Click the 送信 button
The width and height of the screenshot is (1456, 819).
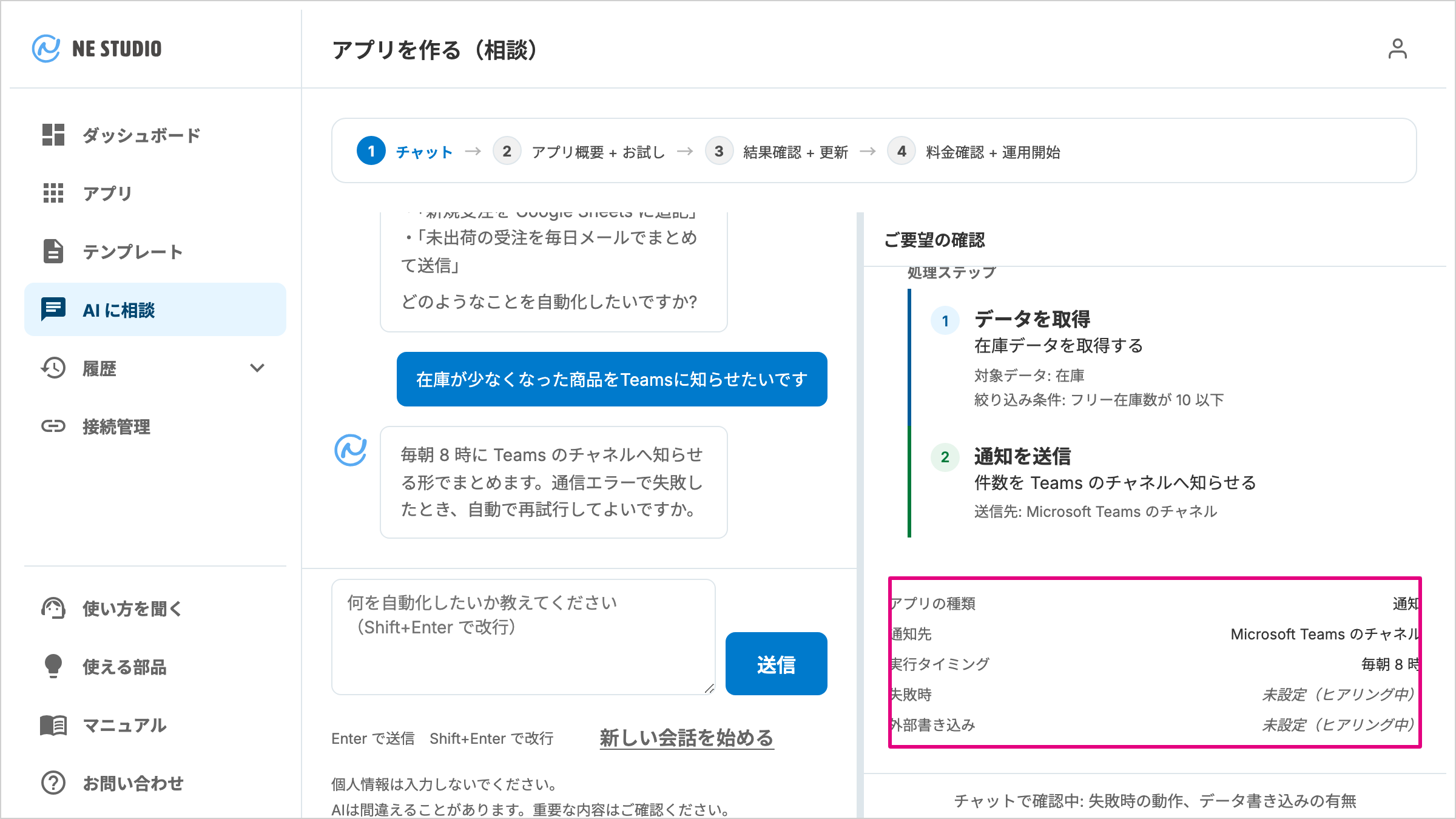(x=776, y=664)
